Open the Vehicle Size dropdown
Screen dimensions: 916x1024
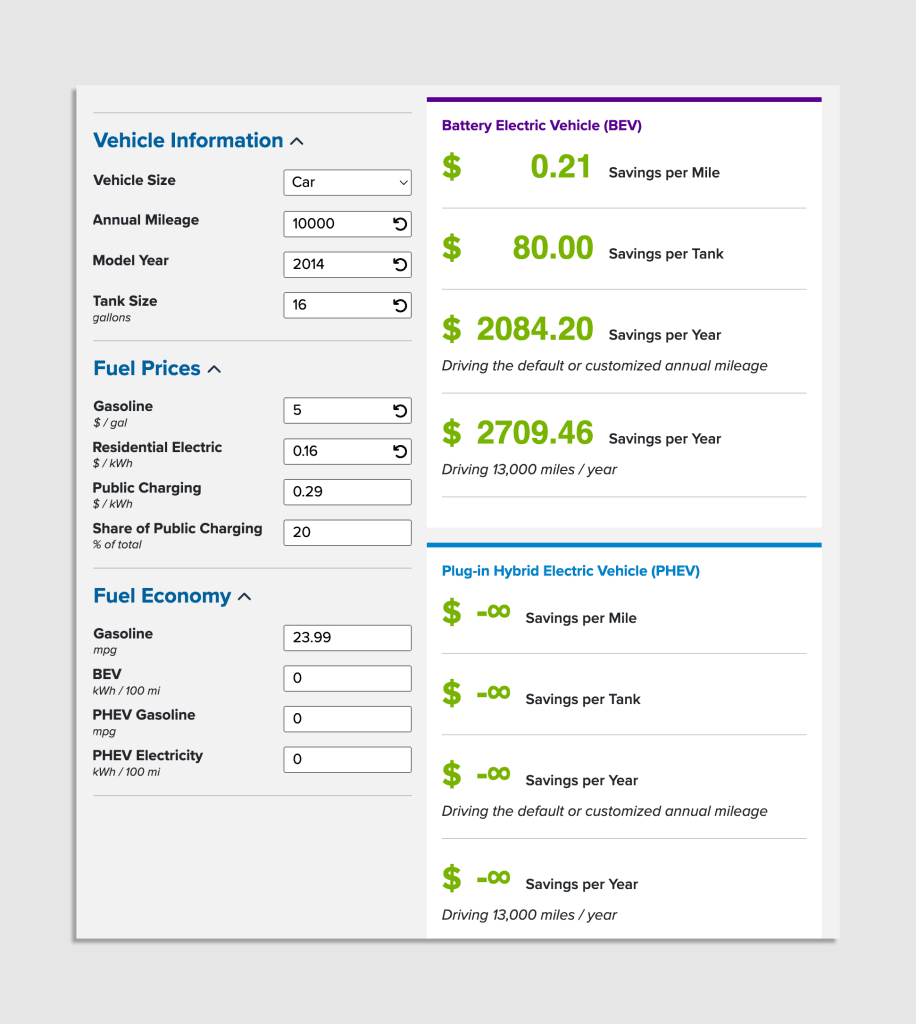coord(347,182)
